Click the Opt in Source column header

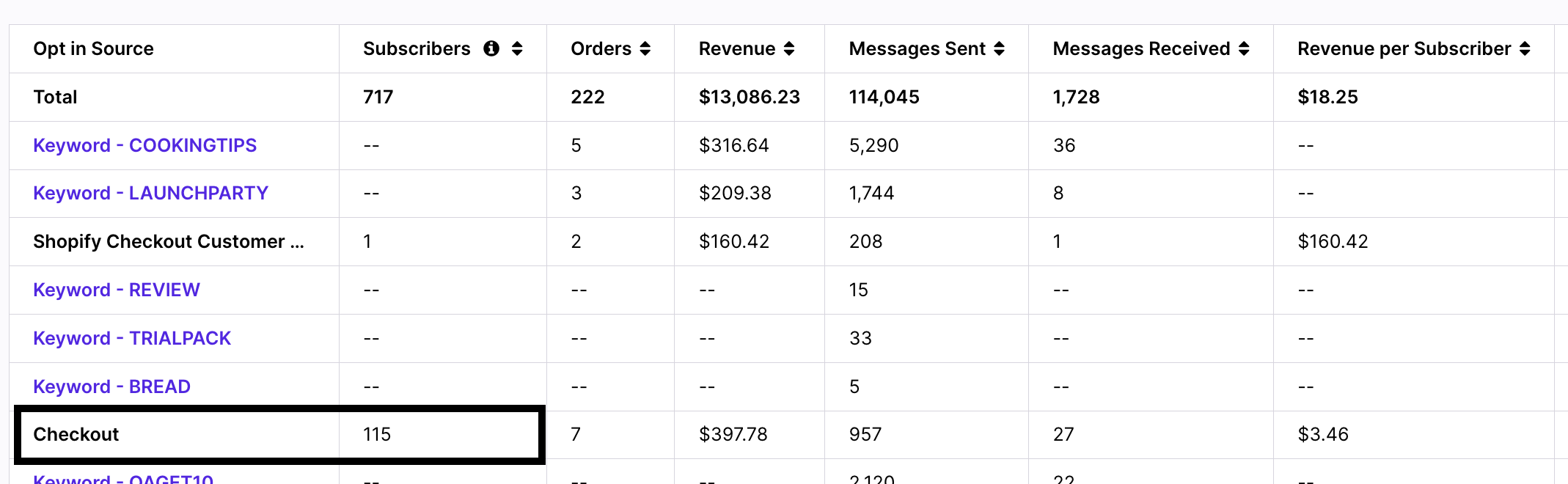tap(93, 48)
